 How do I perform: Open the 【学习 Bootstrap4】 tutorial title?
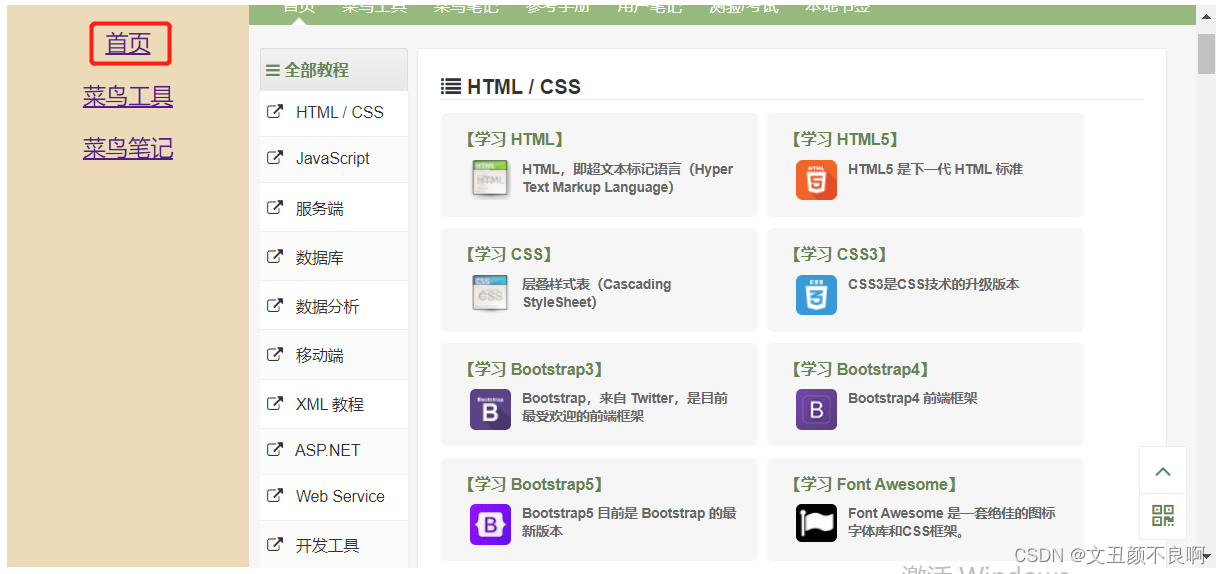(x=859, y=369)
